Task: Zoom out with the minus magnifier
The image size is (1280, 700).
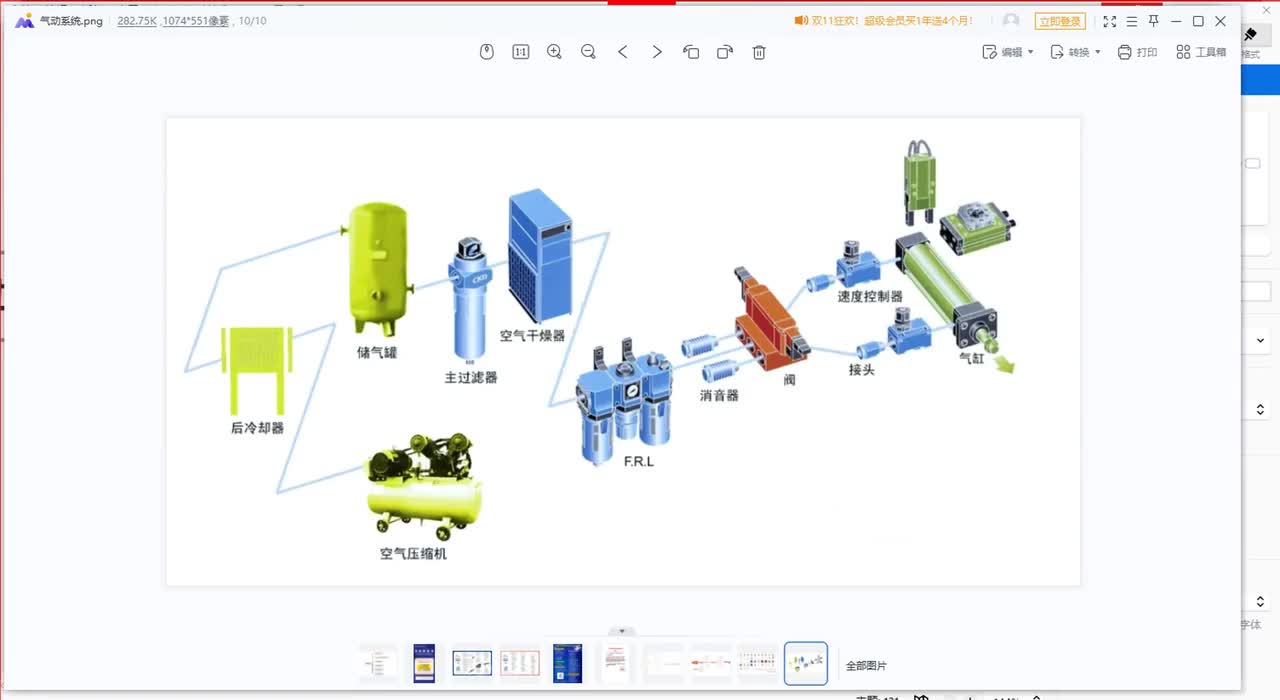Action: pos(588,52)
